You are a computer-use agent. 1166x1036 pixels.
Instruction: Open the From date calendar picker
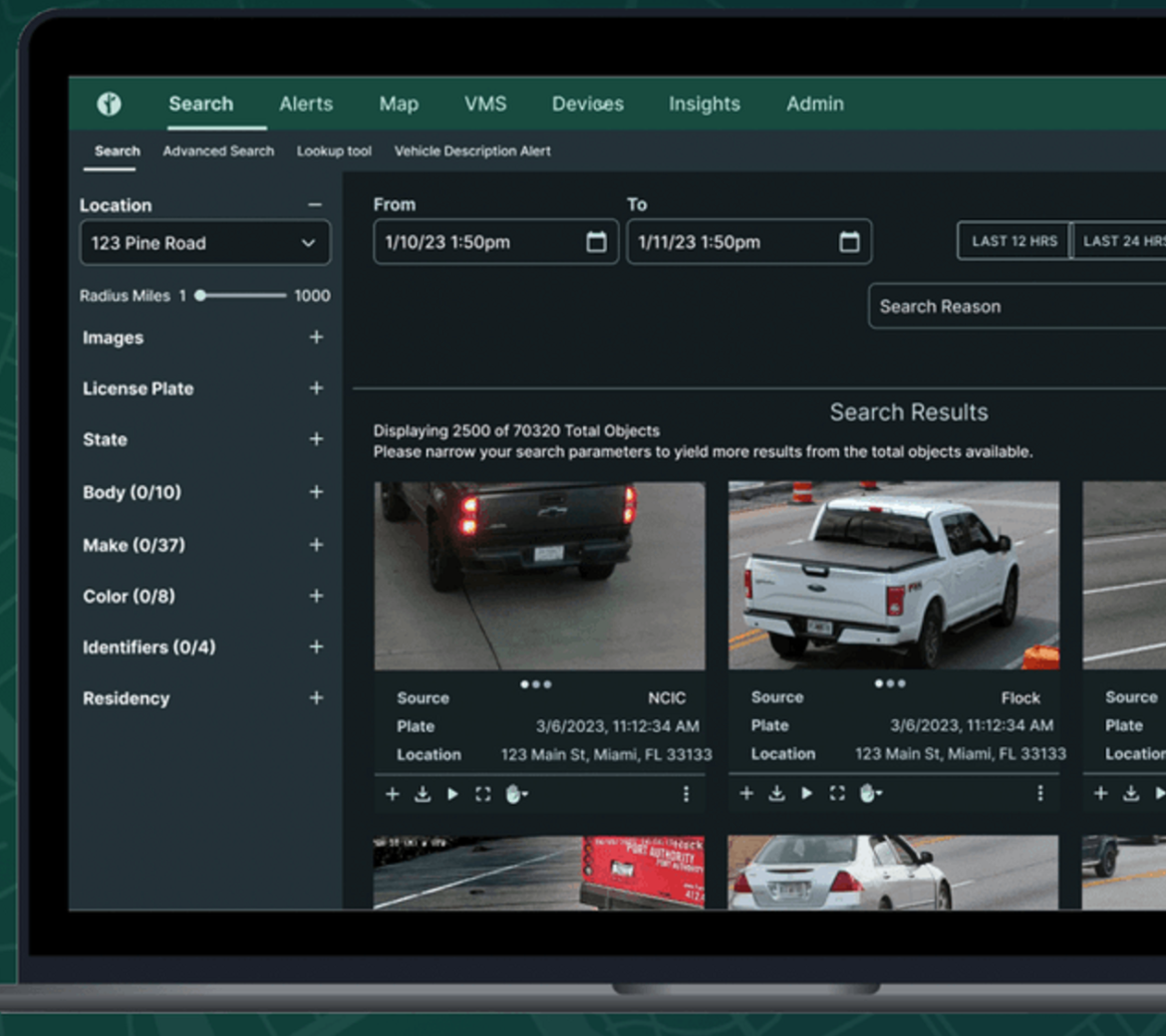coord(596,241)
